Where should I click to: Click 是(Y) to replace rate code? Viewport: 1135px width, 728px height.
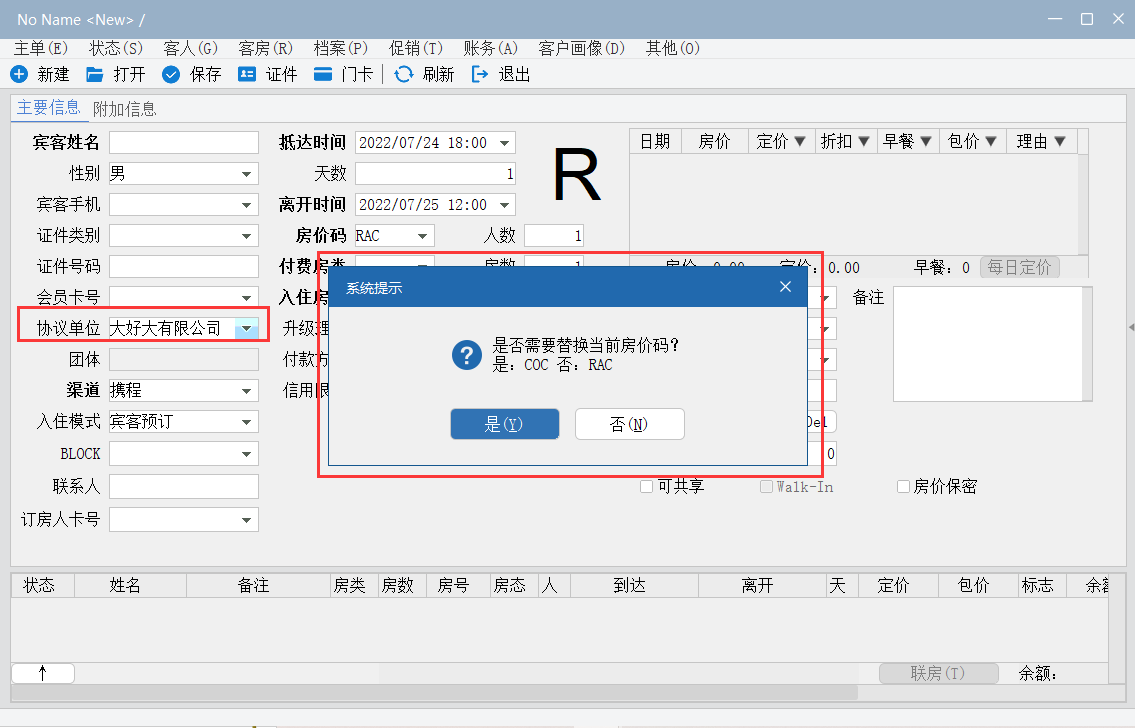(x=505, y=424)
